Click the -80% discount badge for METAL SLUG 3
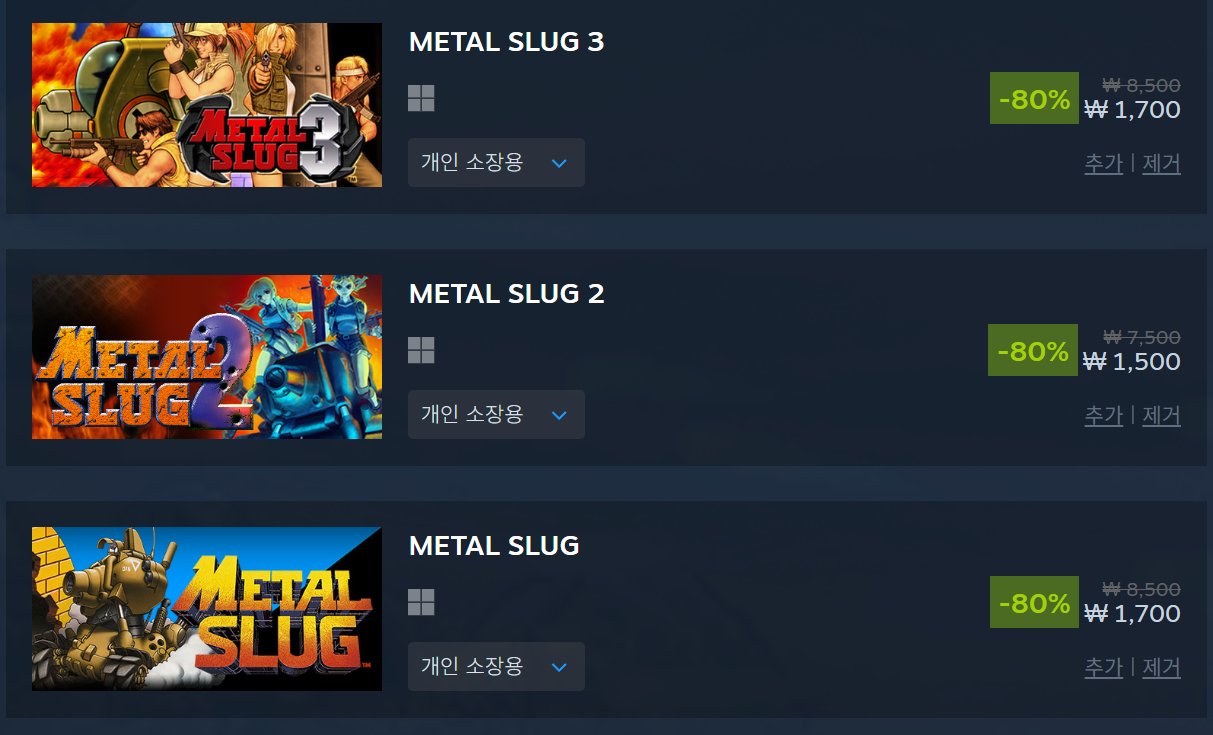Viewport: 1213px width, 735px height. tap(1034, 98)
